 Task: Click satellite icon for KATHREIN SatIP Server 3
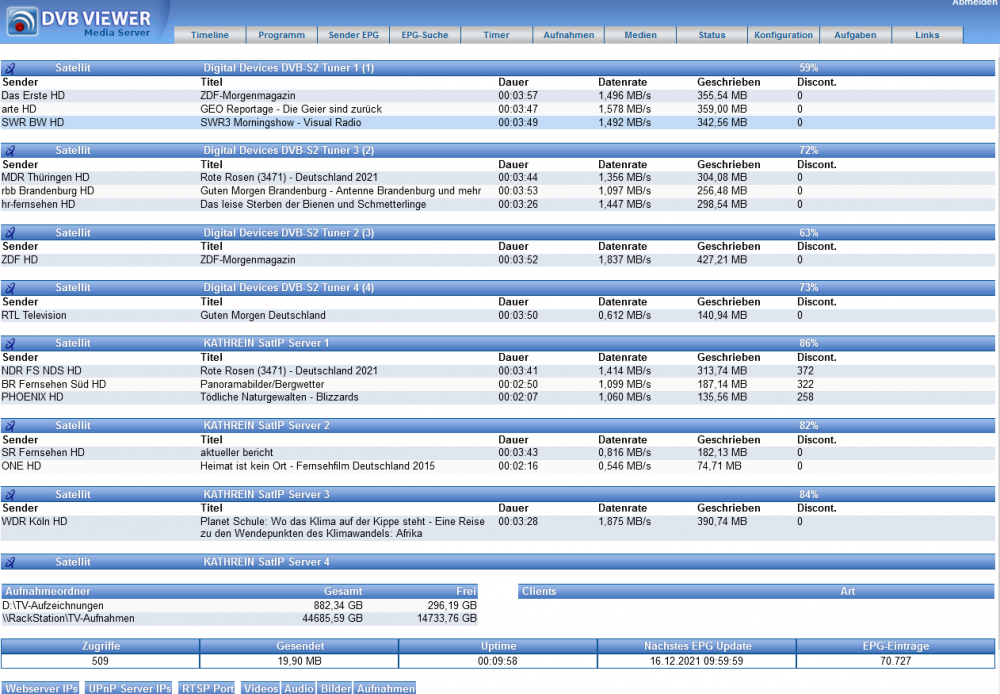pos(10,495)
